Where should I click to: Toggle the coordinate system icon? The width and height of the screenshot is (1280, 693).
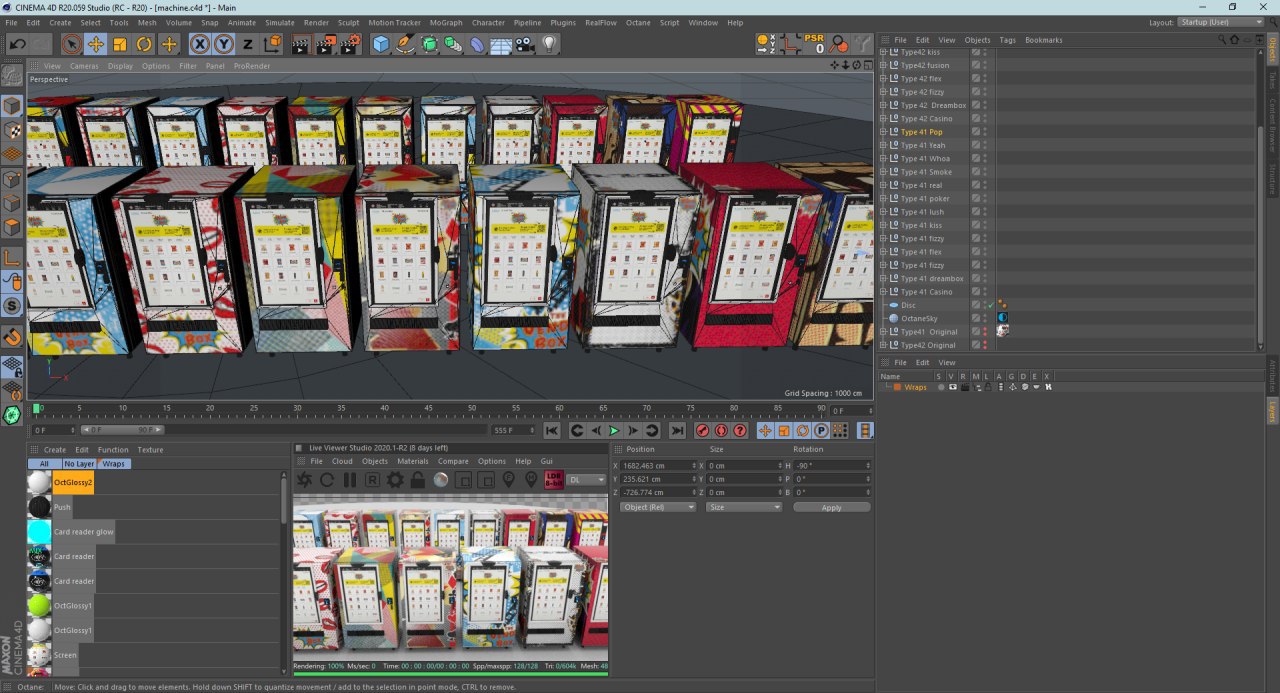click(272, 44)
